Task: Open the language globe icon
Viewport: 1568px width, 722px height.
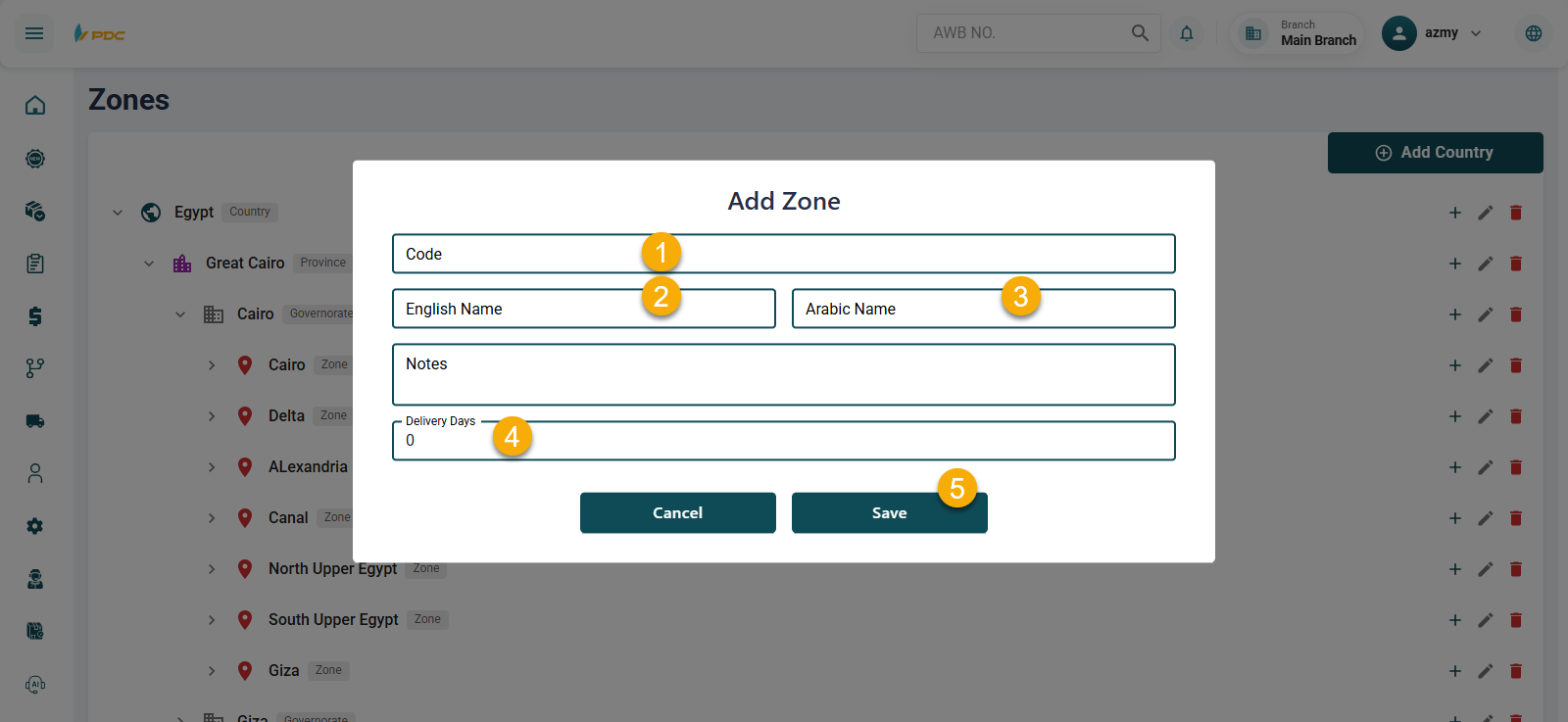Action: (x=1534, y=33)
